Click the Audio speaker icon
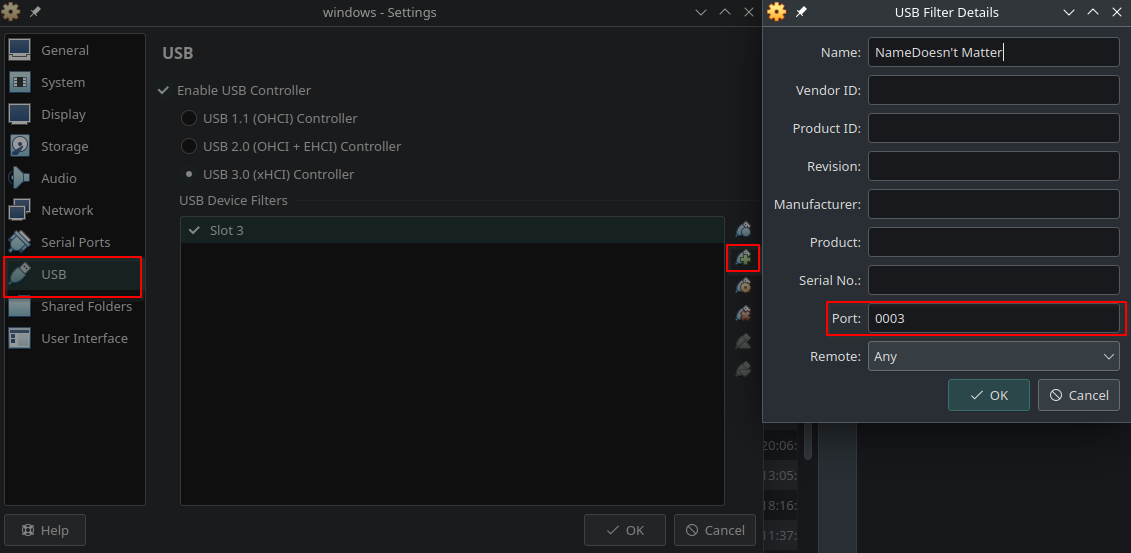The image size is (1131, 553). point(19,178)
